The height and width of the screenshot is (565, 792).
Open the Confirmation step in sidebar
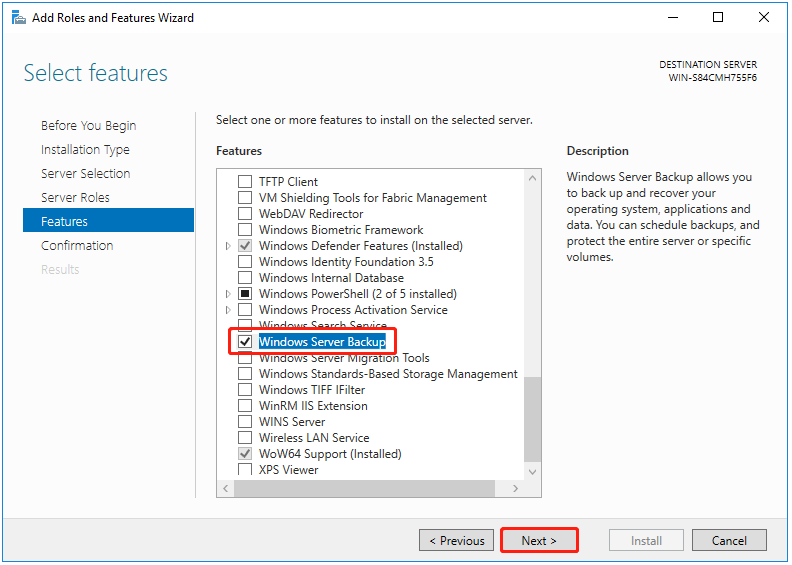pos(77,246)
